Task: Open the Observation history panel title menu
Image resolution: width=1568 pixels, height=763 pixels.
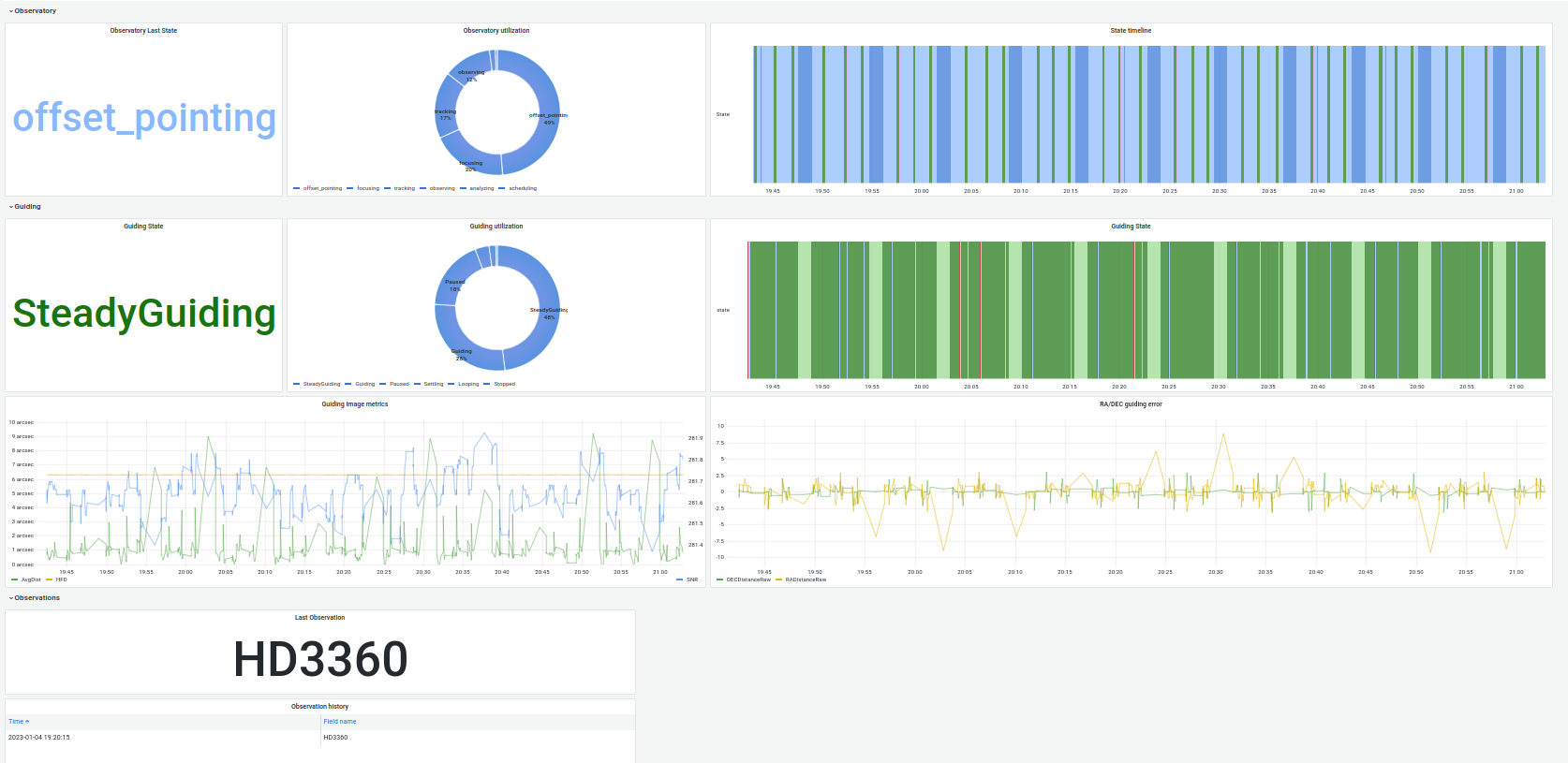Action: tap(319, 707)
